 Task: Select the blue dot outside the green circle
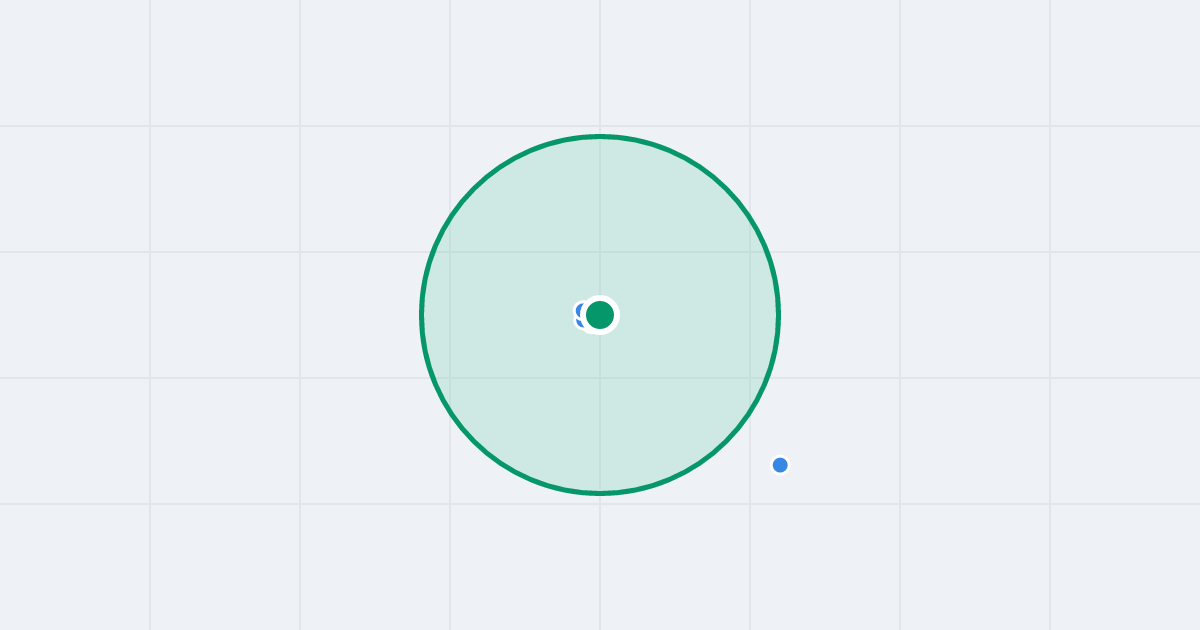click(780, 465)
